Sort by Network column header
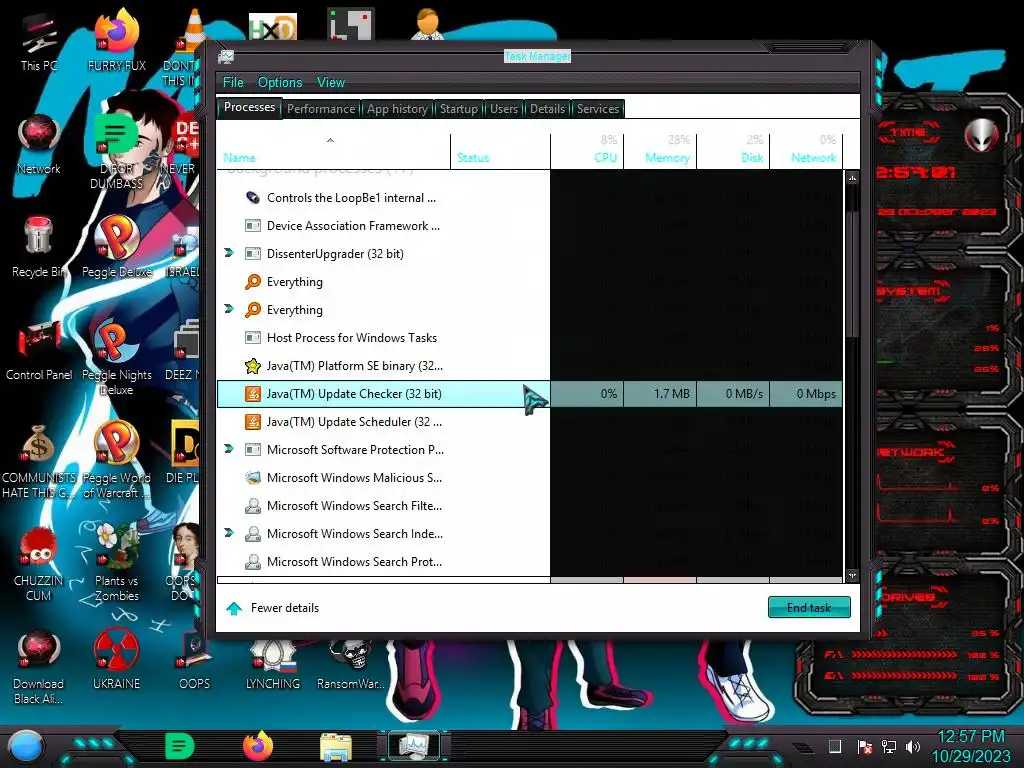Image resolution: width=1024 pixels, height=768 pixels. (x=807, y=152)
